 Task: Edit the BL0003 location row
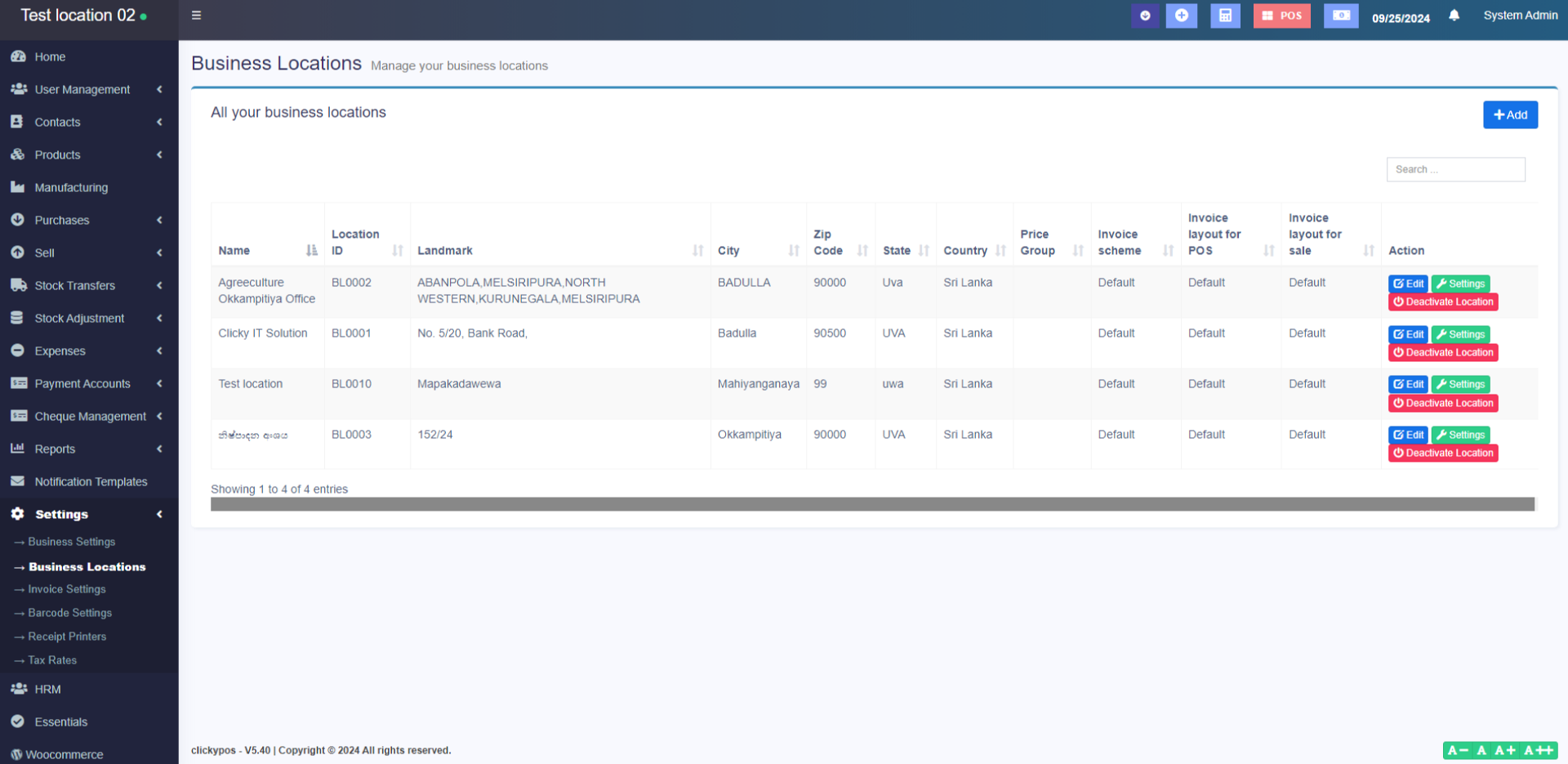[x=1408, y=436]
